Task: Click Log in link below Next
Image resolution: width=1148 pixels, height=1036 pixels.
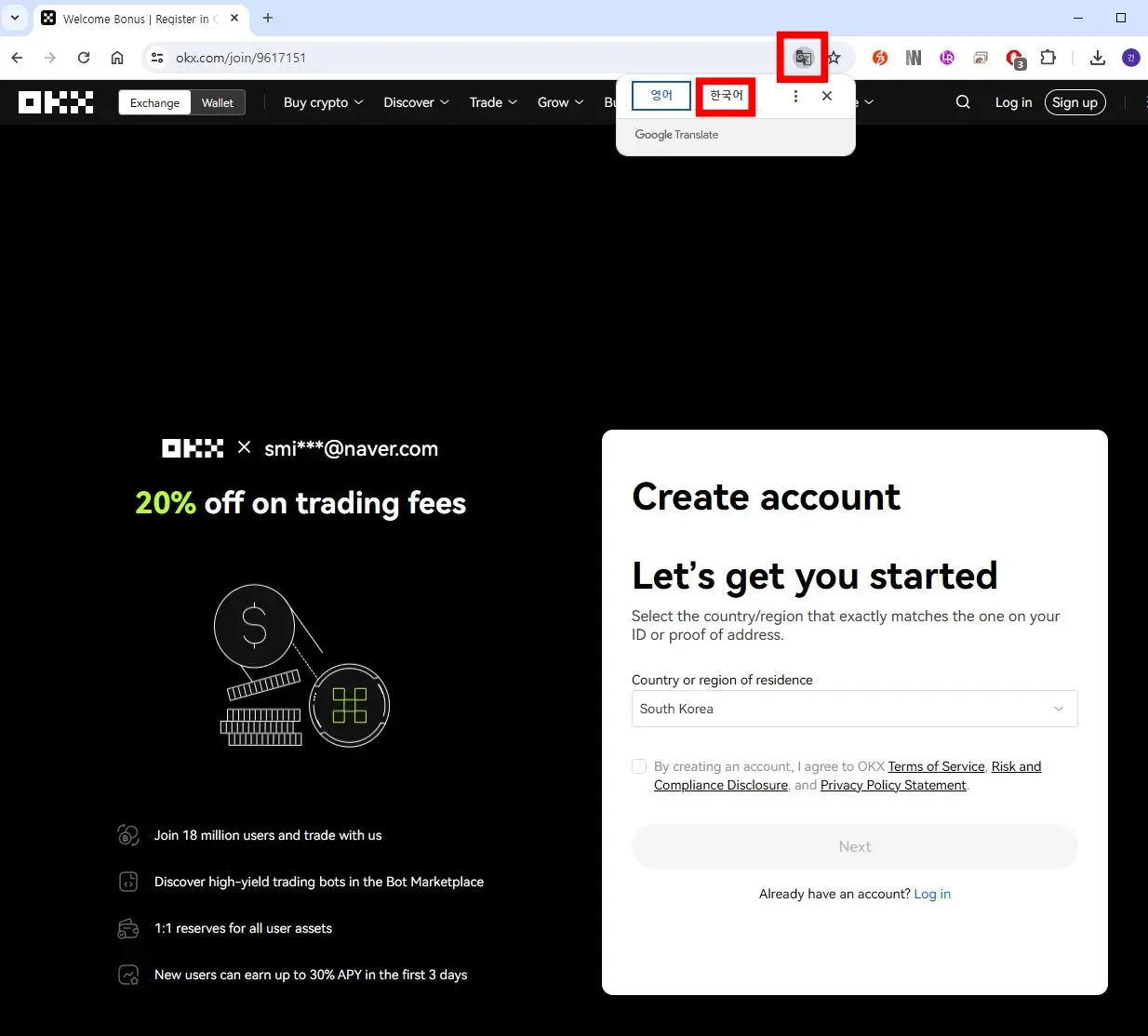Action: tap(932, 894)
